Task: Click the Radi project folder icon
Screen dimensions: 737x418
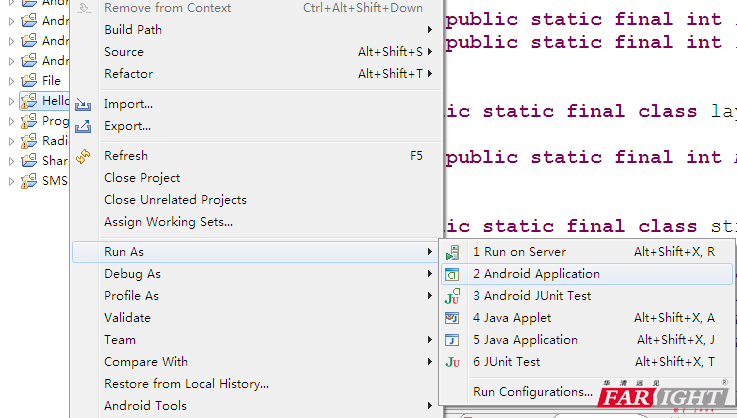Action: click(x=29, y=141)
